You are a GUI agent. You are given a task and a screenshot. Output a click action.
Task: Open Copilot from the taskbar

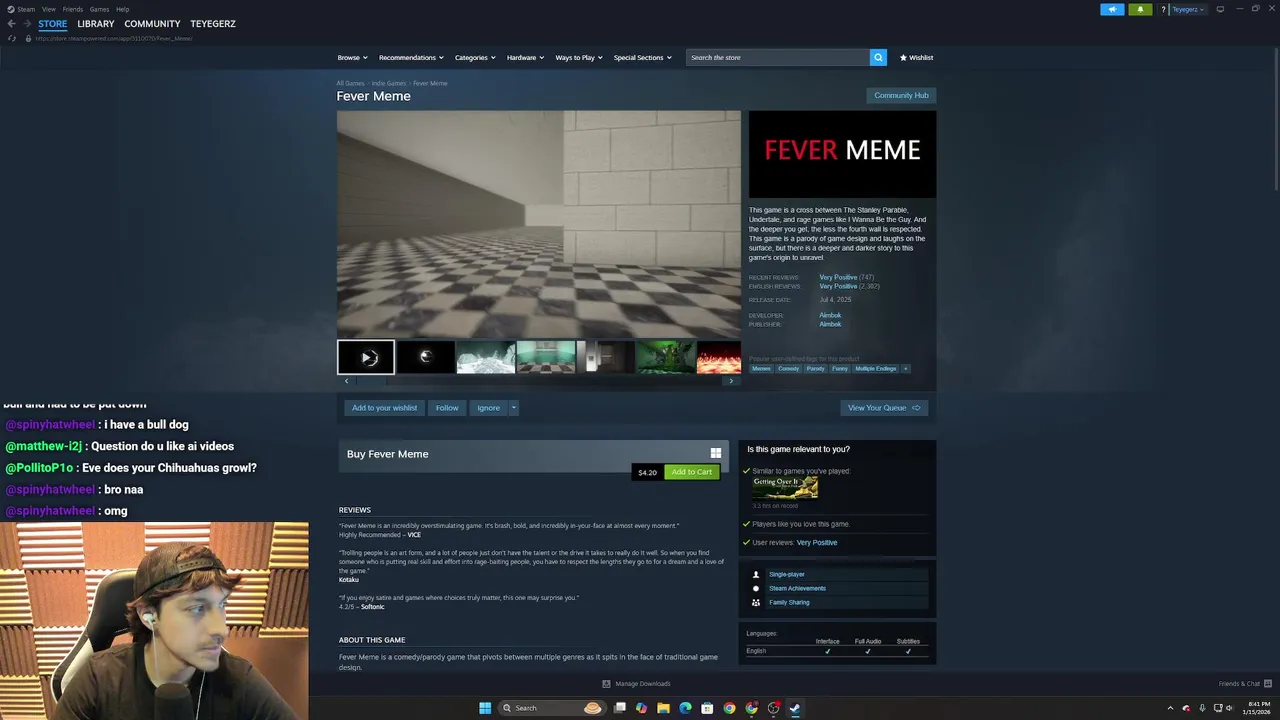point(641,708)
